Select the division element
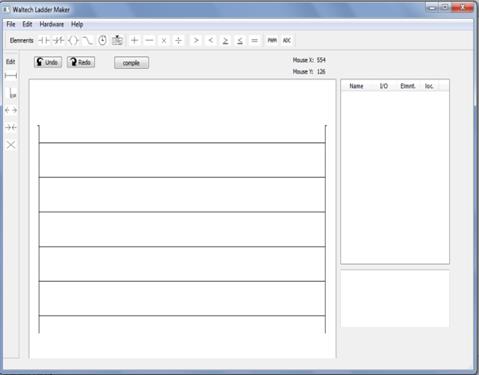The image size is (479, 375). click(x=178, y=41)
